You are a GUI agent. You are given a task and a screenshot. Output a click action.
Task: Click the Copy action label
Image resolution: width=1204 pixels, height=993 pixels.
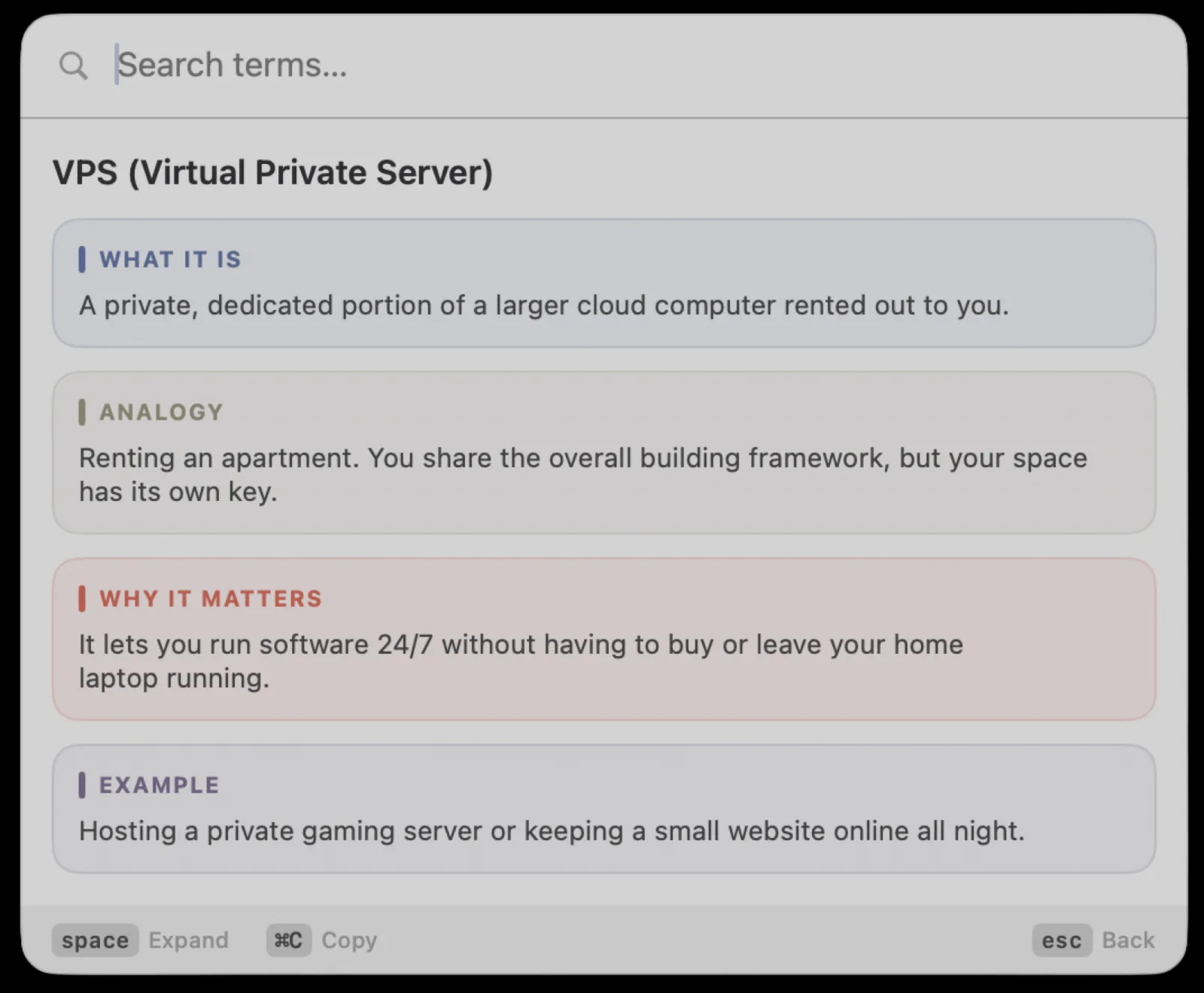click(x=349, y=940)
